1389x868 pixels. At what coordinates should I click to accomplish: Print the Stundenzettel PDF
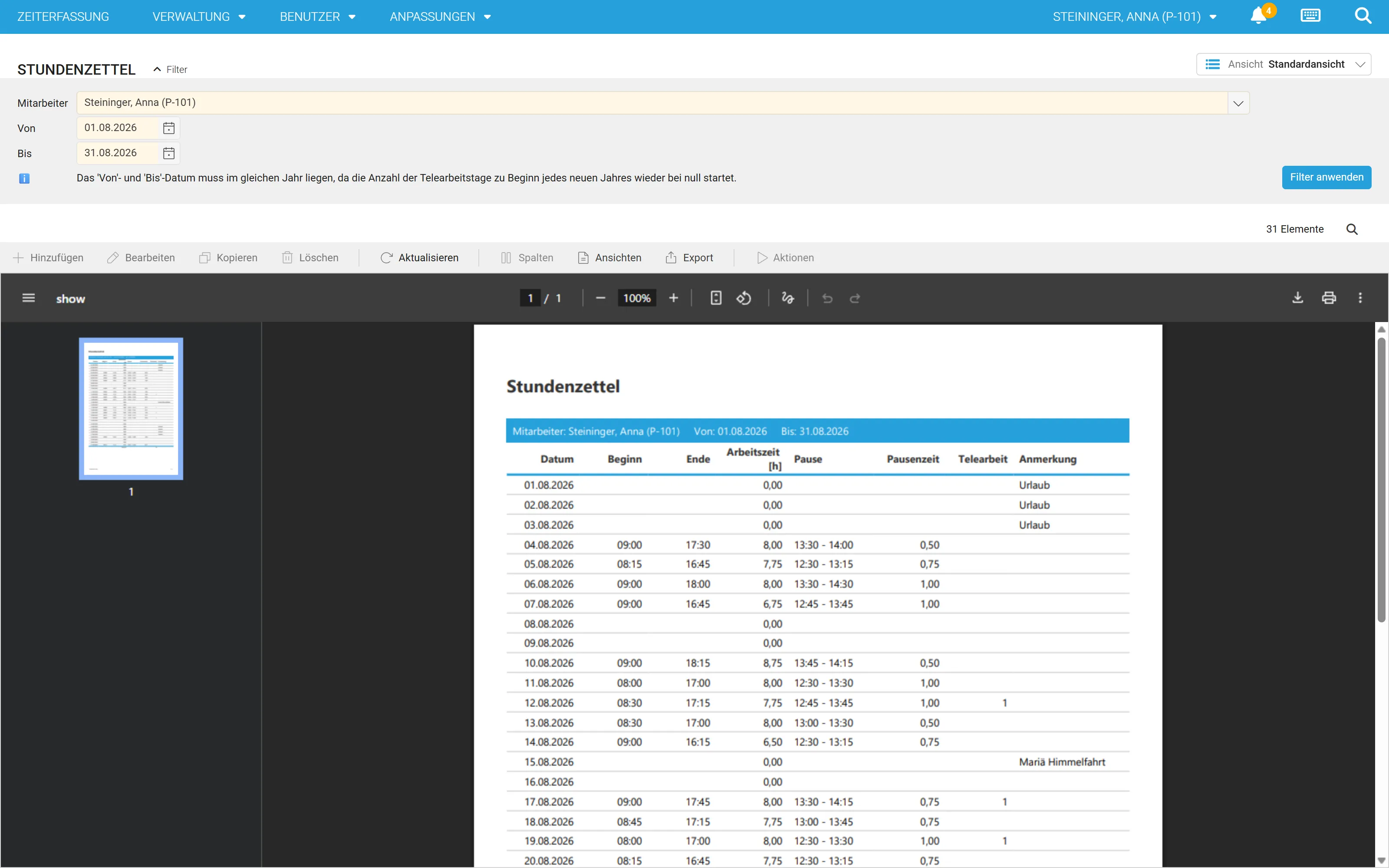click(x=1329, y=298)
